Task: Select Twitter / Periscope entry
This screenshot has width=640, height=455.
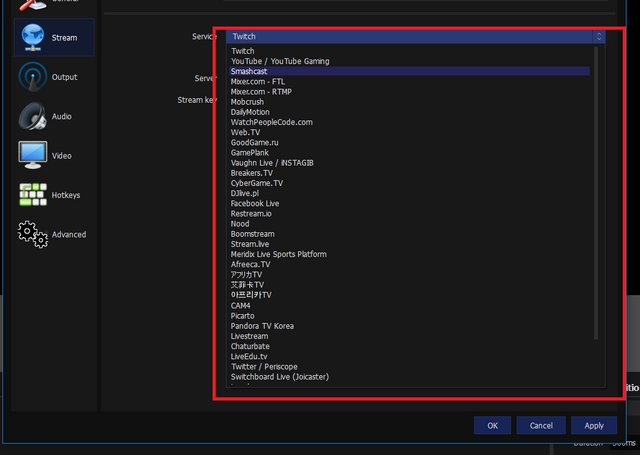Action: tap(409, 367)
